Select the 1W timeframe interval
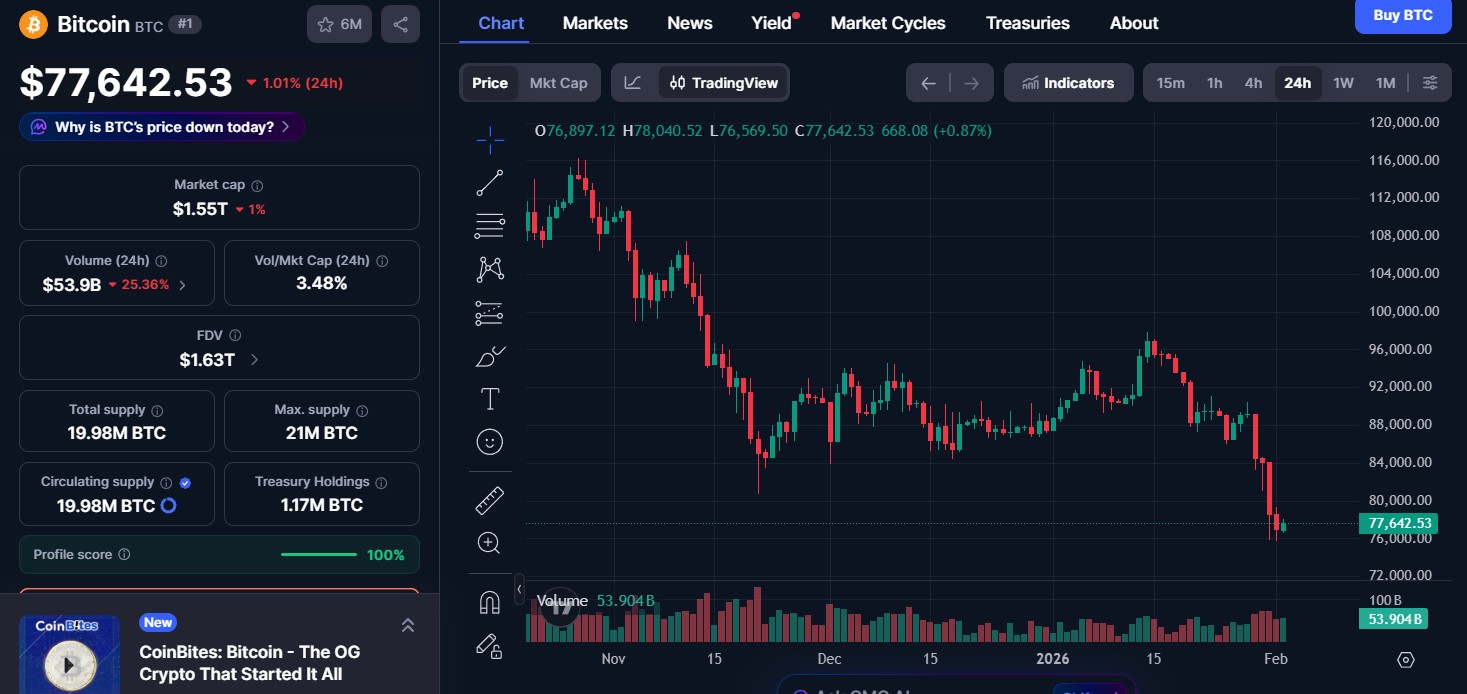This screenshot has width=1467, height=694. 1343,83
